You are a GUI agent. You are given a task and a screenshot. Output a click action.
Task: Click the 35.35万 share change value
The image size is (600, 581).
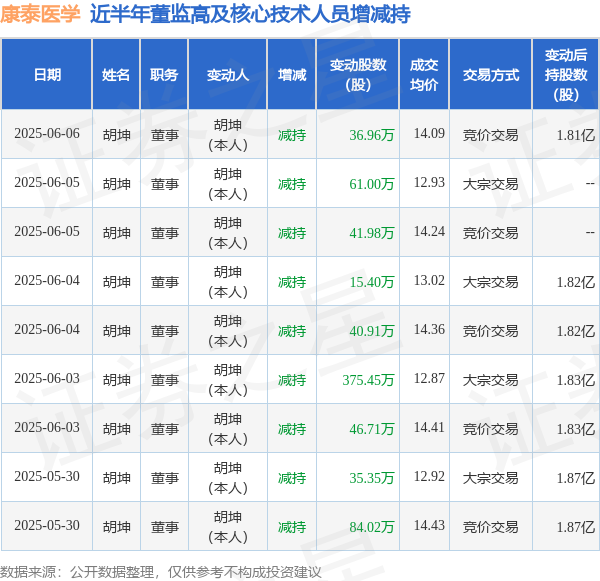point(372,478)
